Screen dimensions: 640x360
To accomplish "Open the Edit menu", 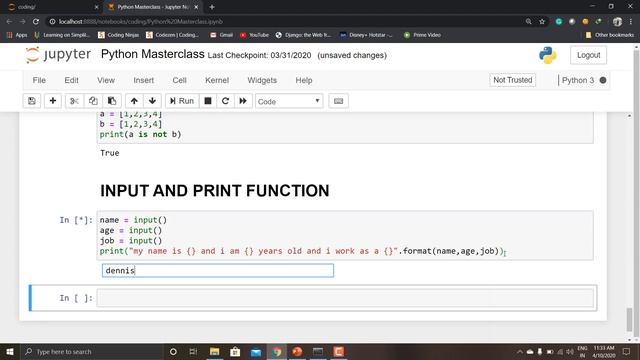I will pyautogui.click(x=71, y=80).
